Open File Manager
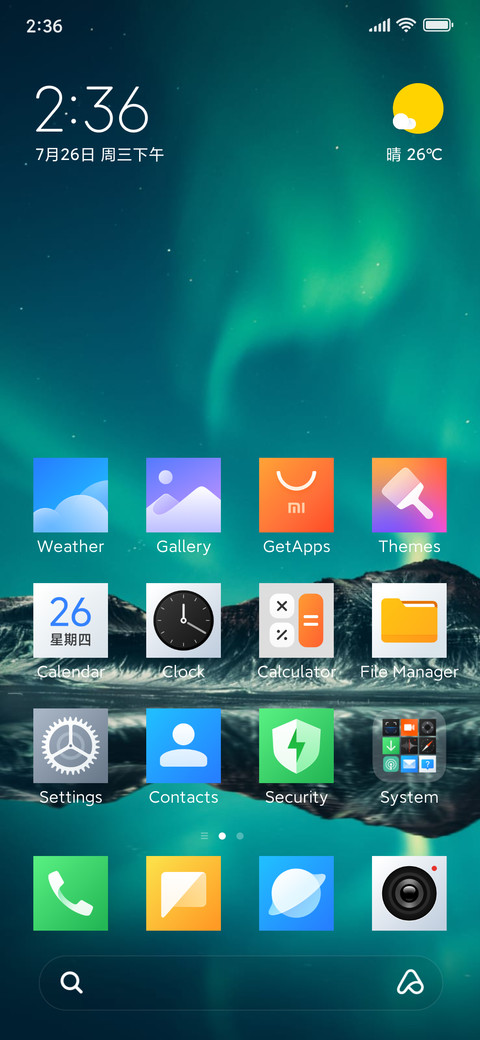This screenshot has height=1040, width=480. tap(409, 620)
